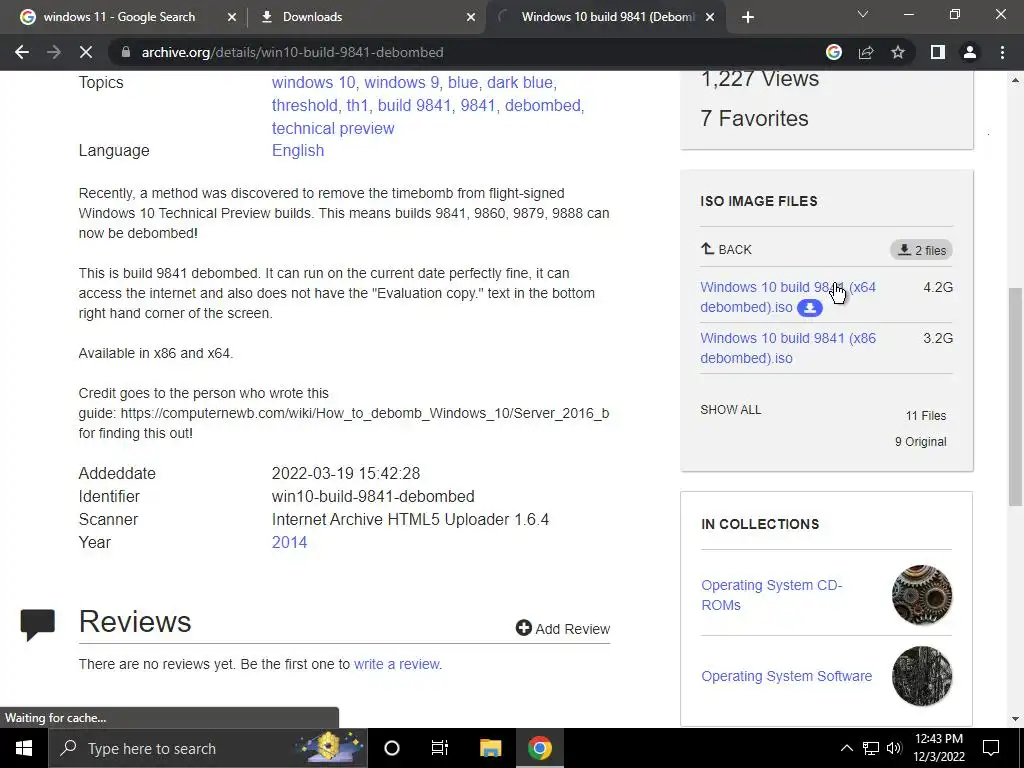Click the '7 Favorites' text
The height and width of the screenshot is (768, 1024).
point(754,118)
